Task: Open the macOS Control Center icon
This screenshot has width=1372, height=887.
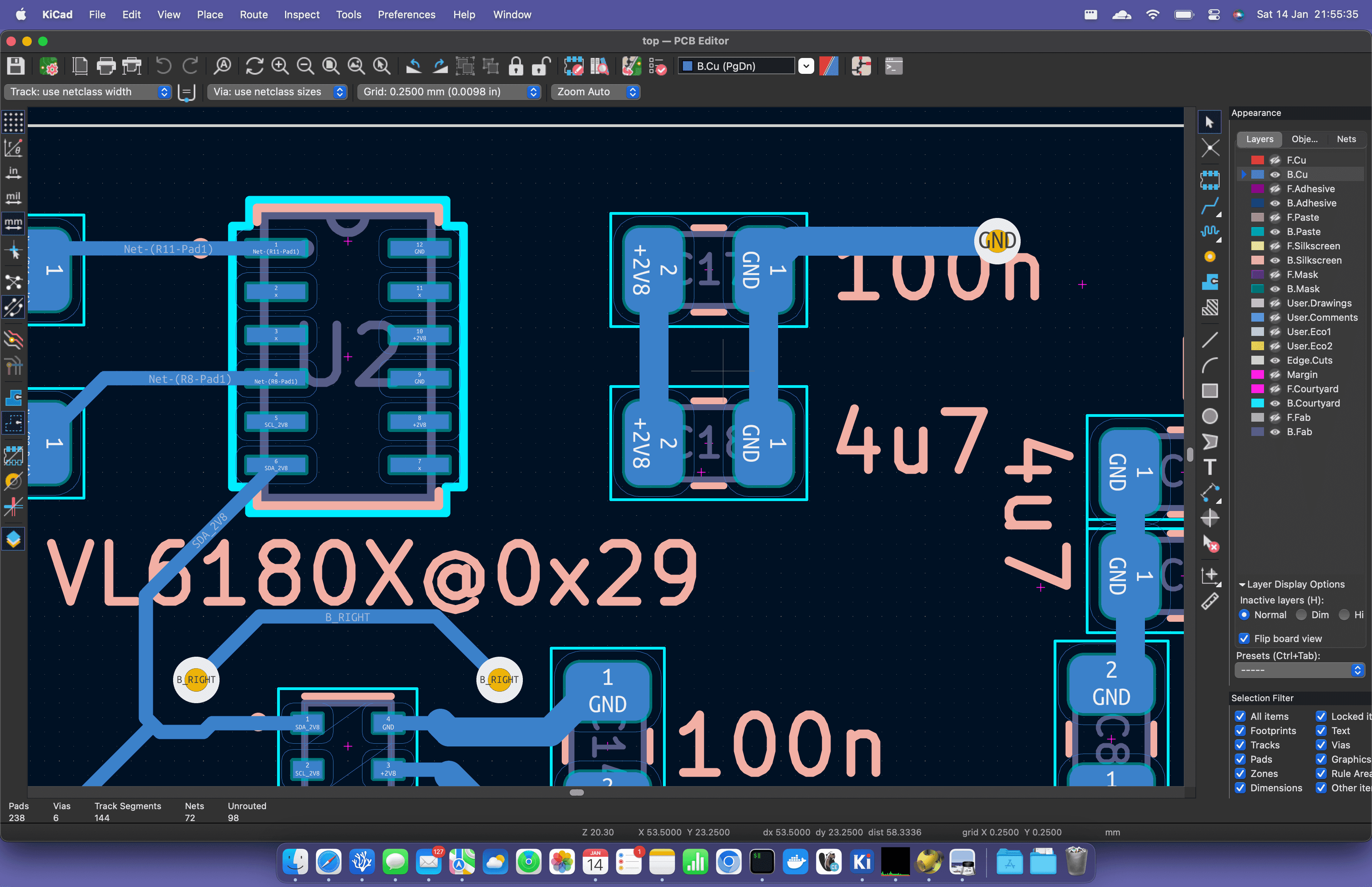Action: coord(1214,14)
